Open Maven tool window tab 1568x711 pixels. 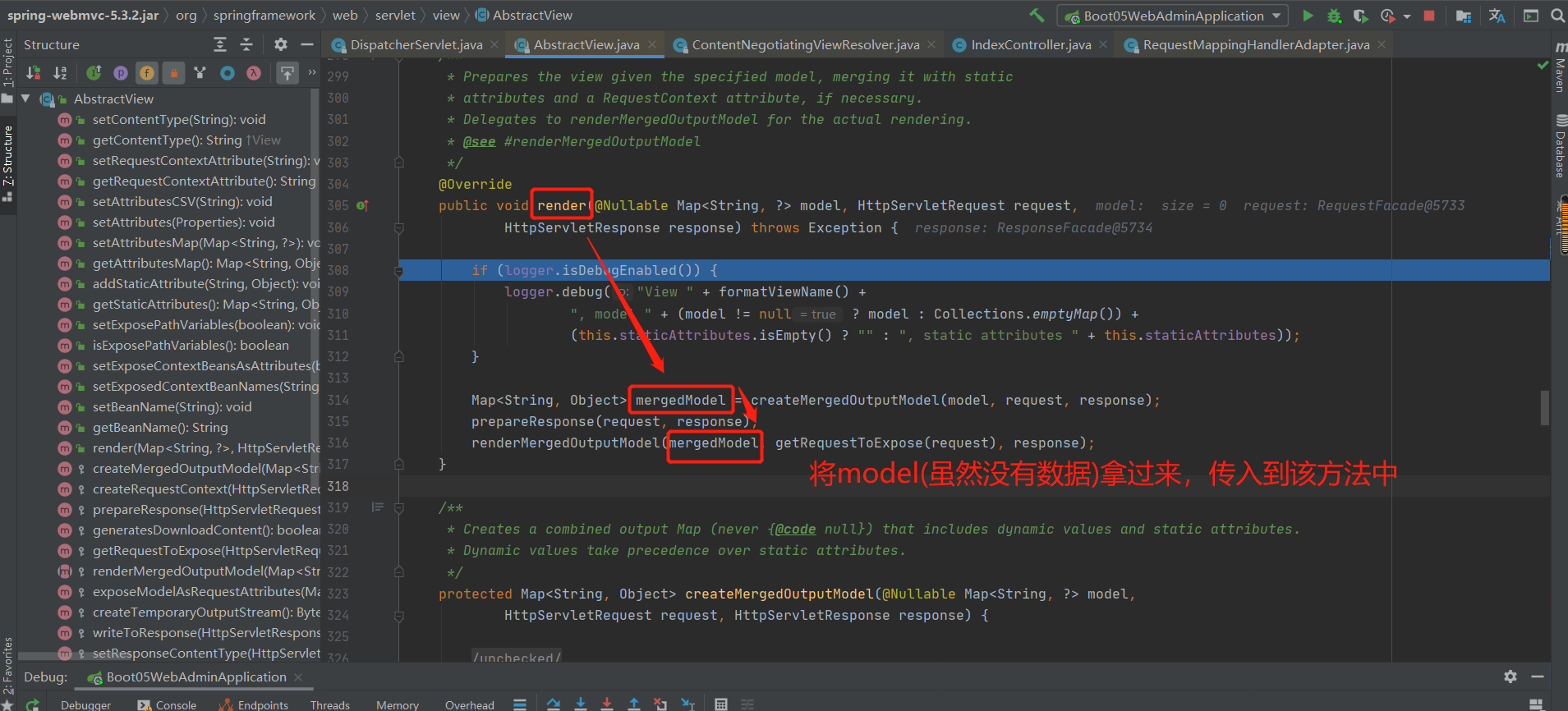pyautogui.click(x=1560, y=68)
